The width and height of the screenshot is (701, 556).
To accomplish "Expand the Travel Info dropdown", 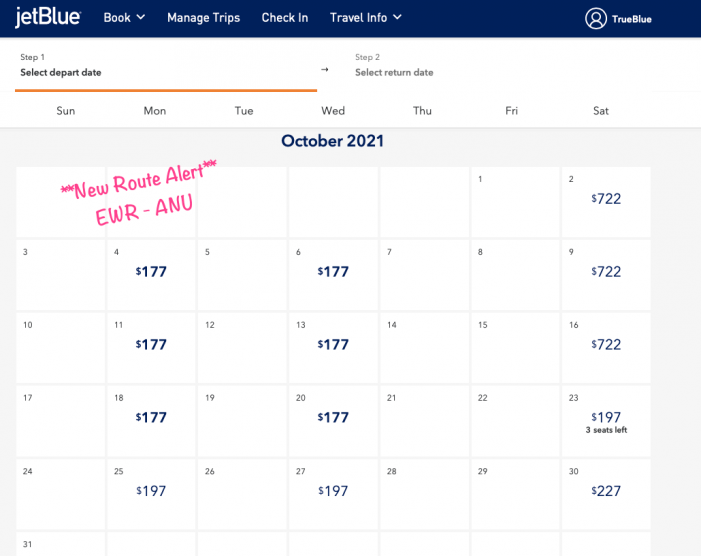I will coord(366,18).
